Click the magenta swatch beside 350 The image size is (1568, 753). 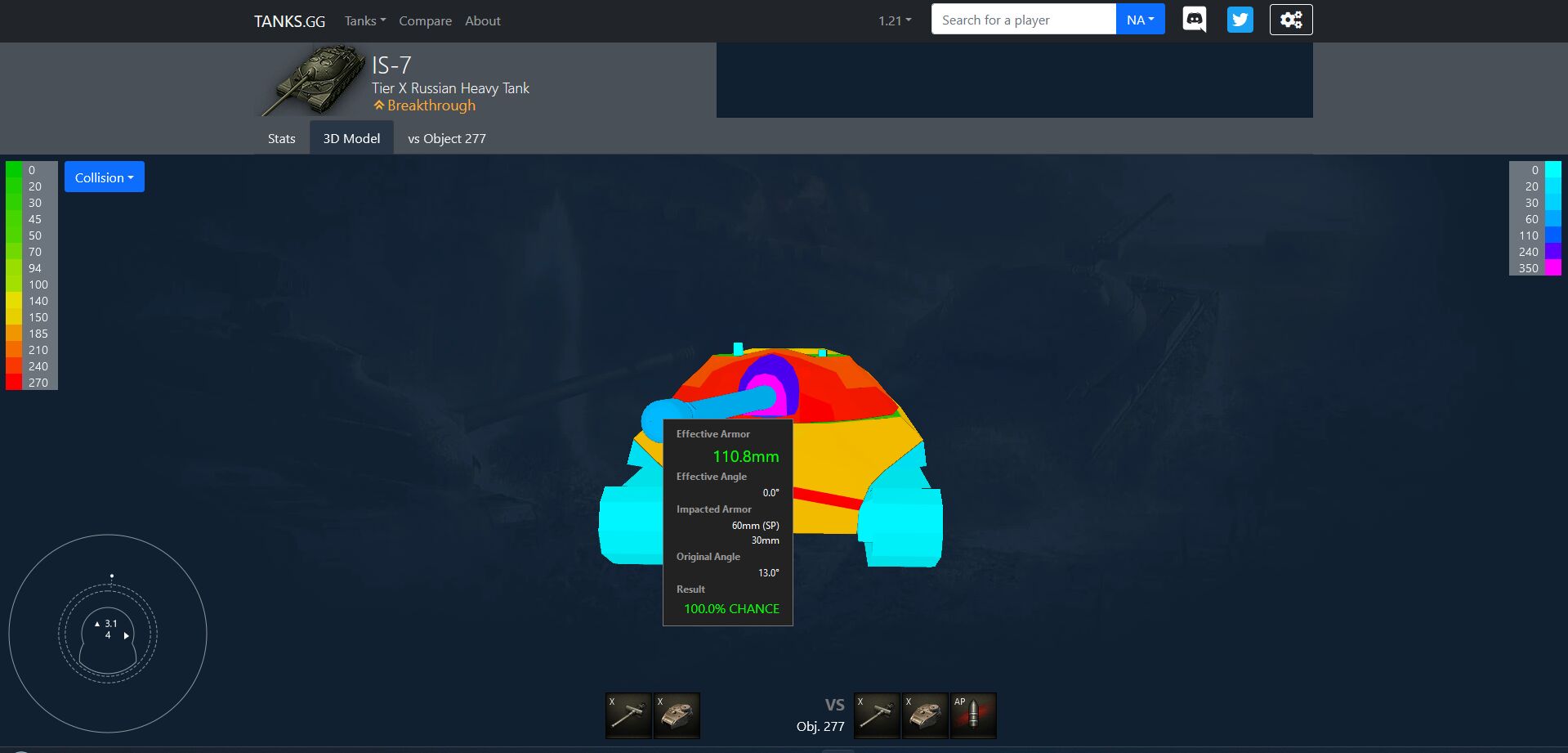[1553, 267]
